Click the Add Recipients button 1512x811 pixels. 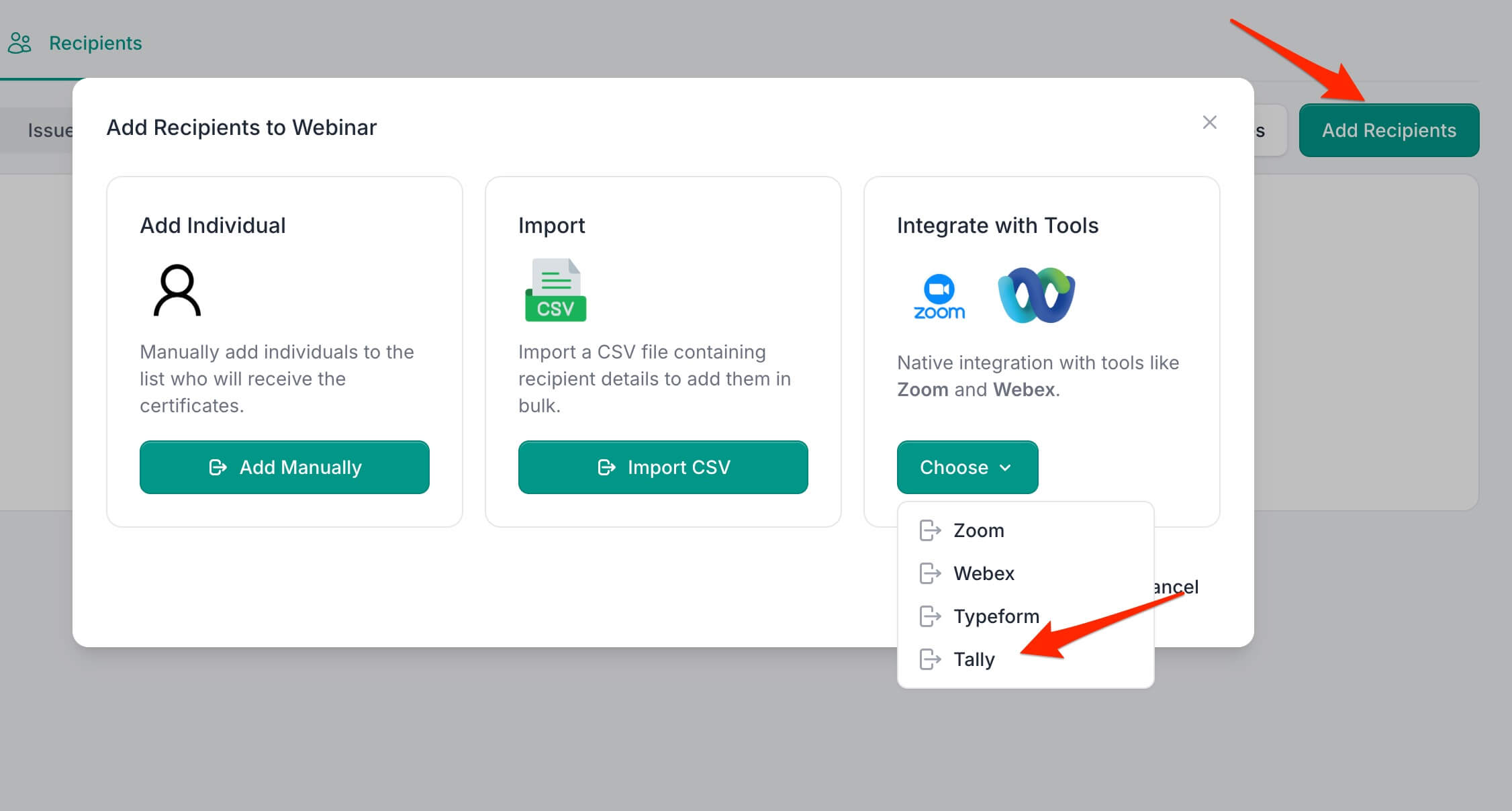(1388, 130)
